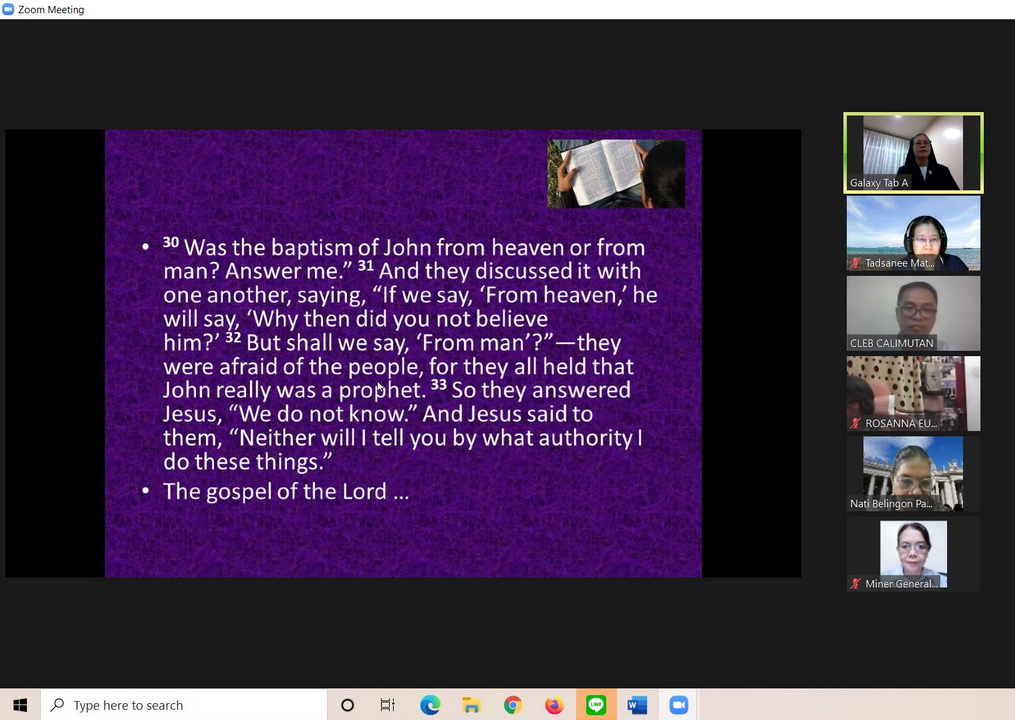Screen dimensions: 1015x720
Task: Switch to the LINE app in taskbar
Action: click(x=596, y=705)
